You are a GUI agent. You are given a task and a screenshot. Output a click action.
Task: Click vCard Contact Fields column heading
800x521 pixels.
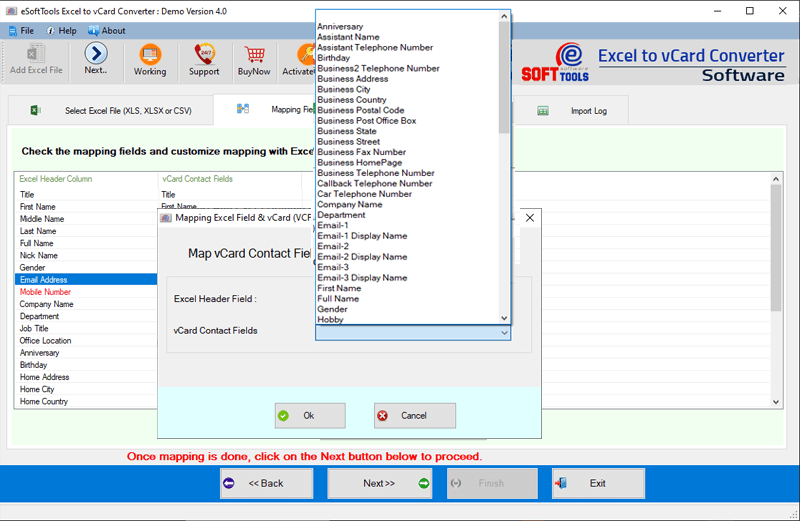click(x=197, y=179)
